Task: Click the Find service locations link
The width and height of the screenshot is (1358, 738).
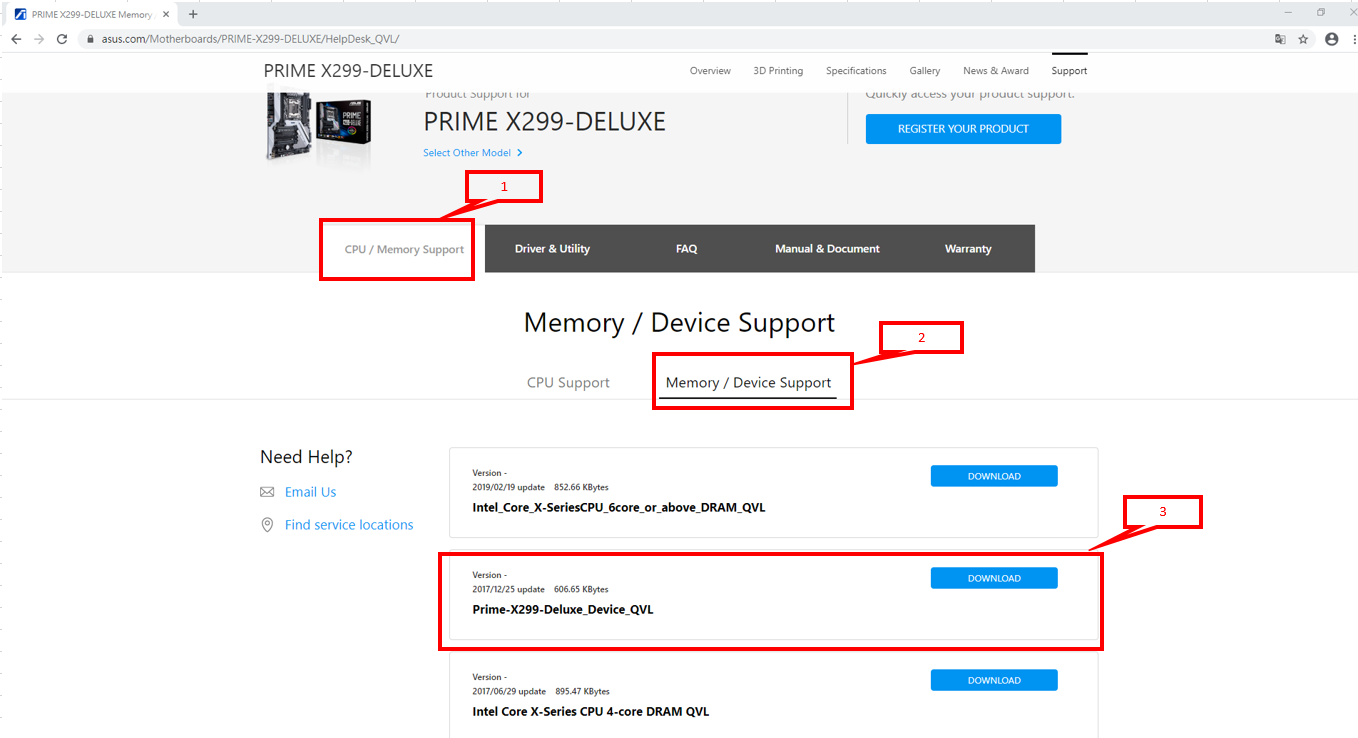Action: coord(349,525)
